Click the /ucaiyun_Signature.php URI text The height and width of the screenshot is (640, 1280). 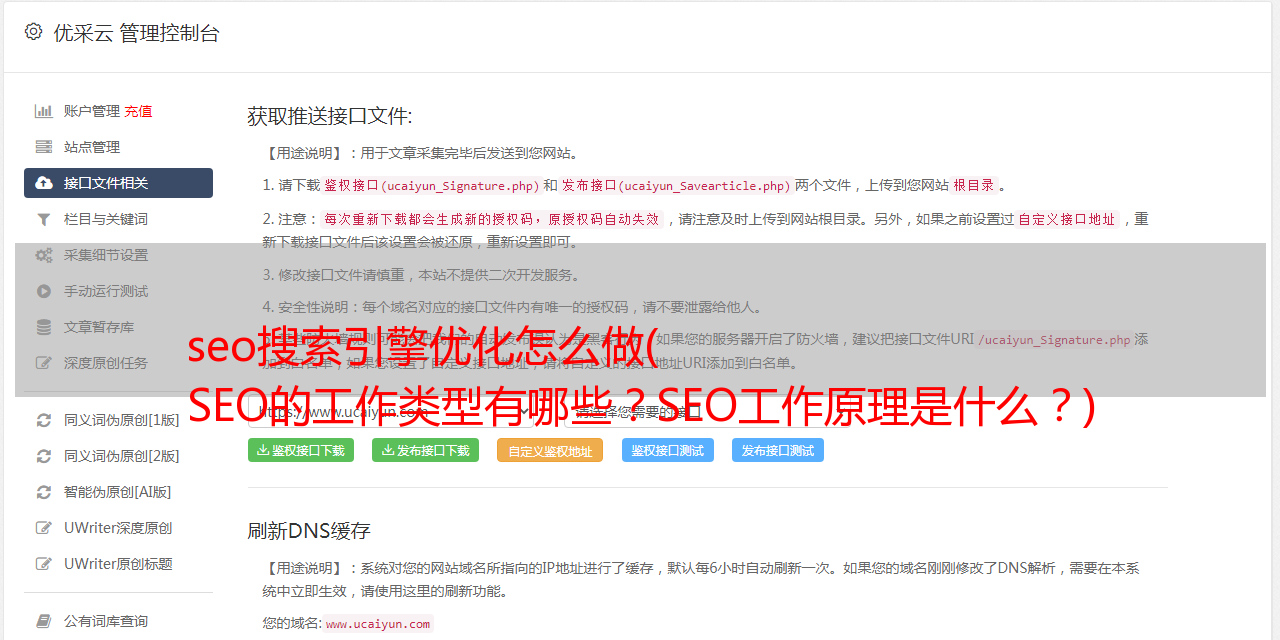[1054, 339]
